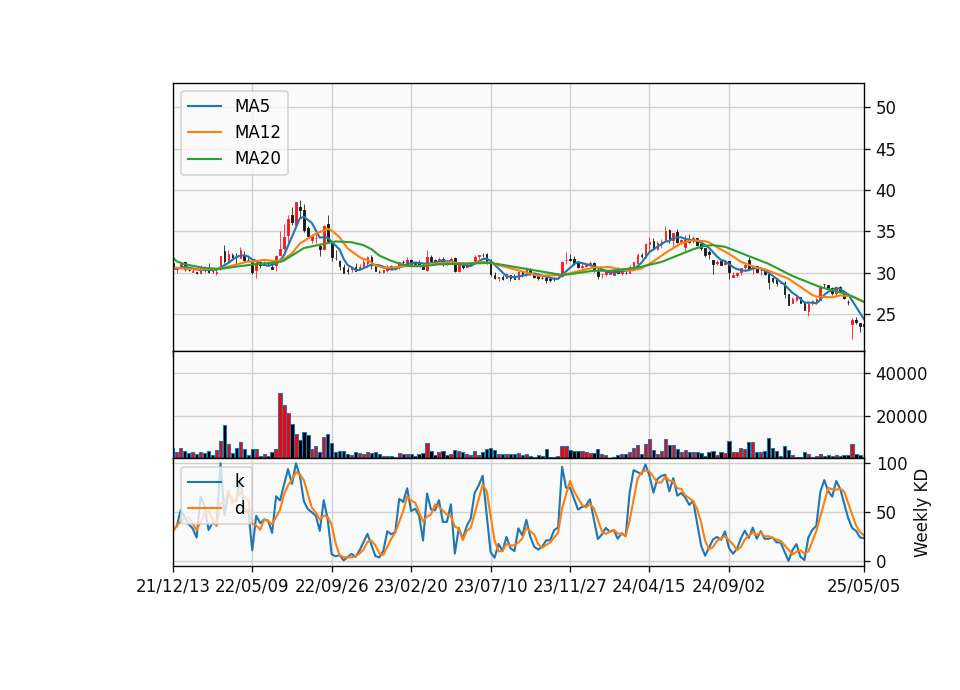960x690 pixels.
Task: Click the 22/05/09 date axis label
Action: click(x=252, y=587)
